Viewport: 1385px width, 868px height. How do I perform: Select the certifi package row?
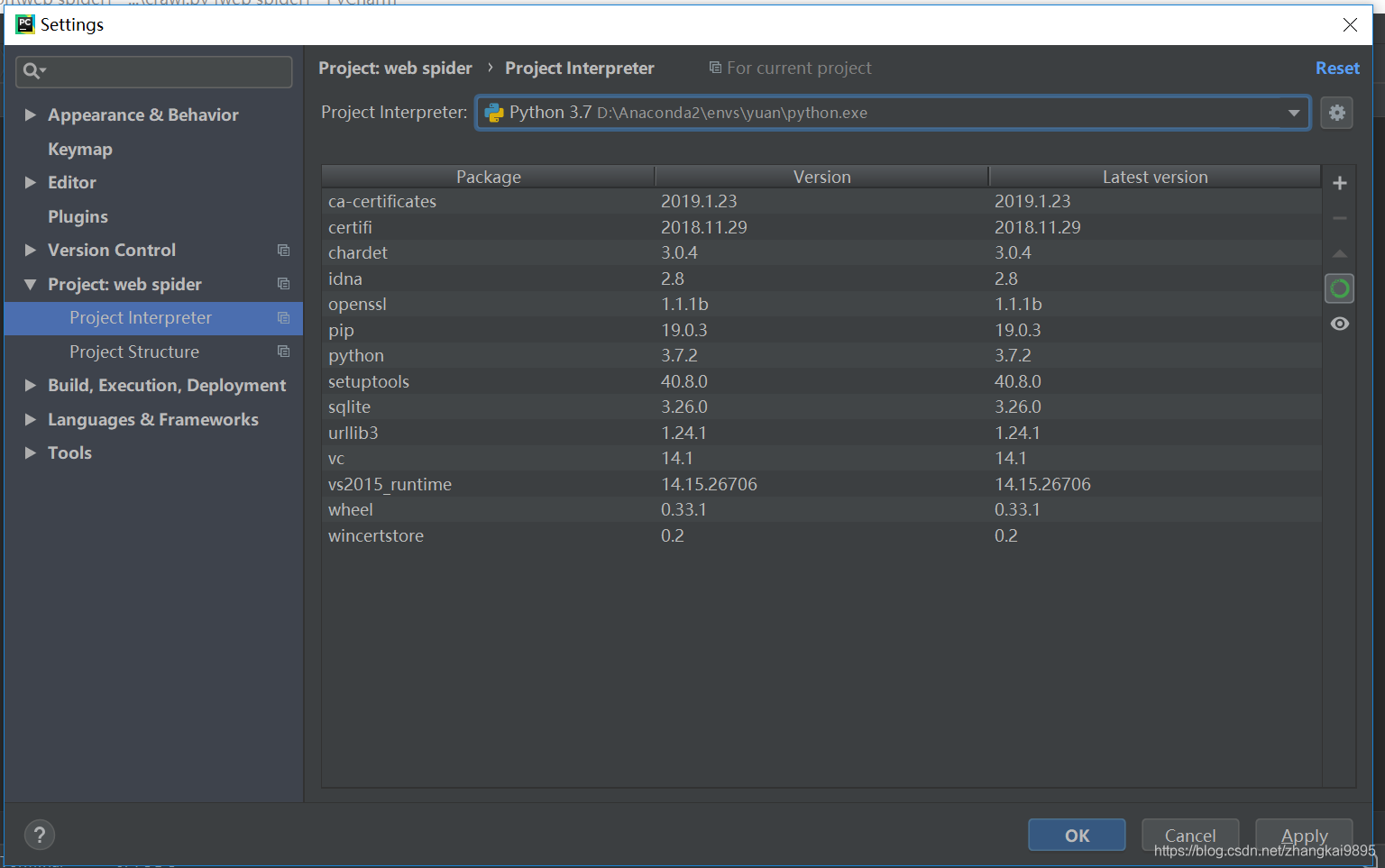(x=821, y=227)
